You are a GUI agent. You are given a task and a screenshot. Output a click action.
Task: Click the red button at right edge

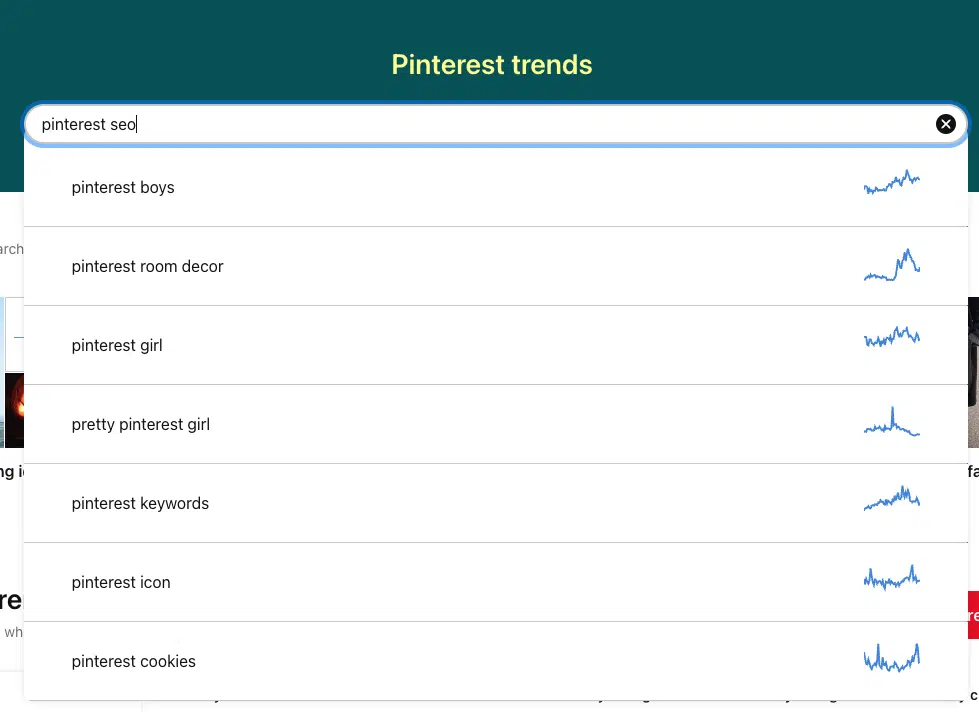coord(973,615)
